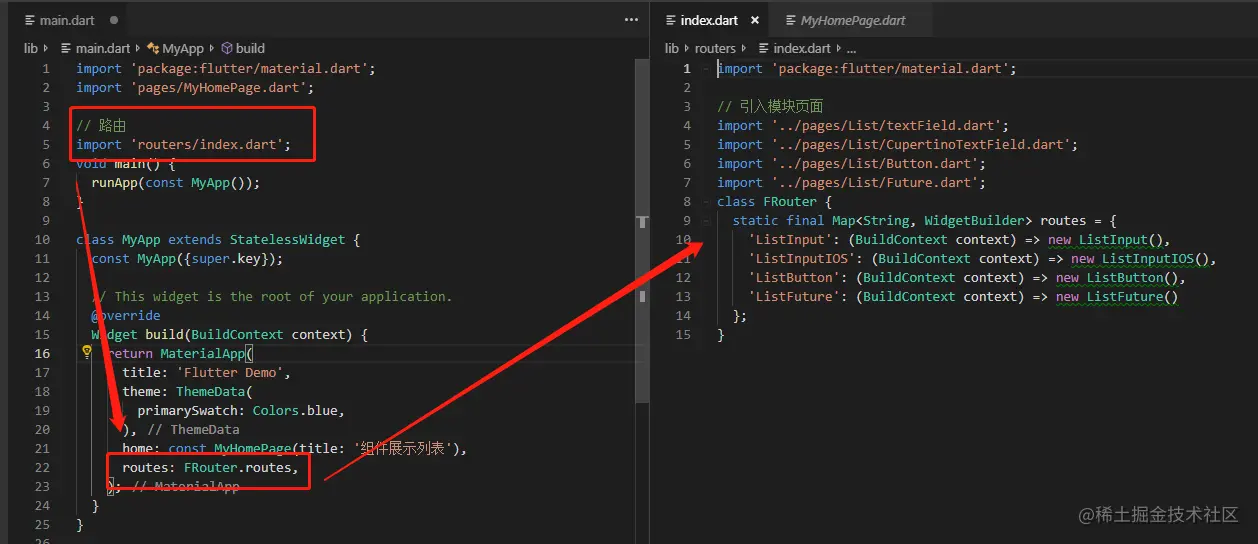
Task: Select 'lib' breadcrumb above main.dart
Action: (31, 48)
